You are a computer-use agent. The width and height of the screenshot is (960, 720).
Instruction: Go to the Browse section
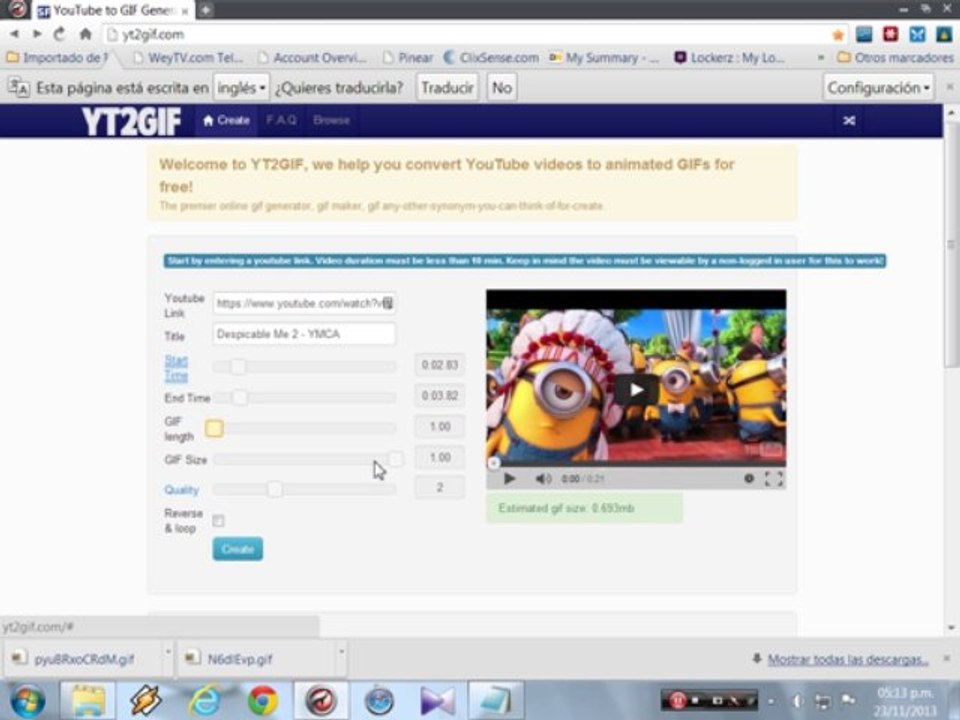pos(331,121)
